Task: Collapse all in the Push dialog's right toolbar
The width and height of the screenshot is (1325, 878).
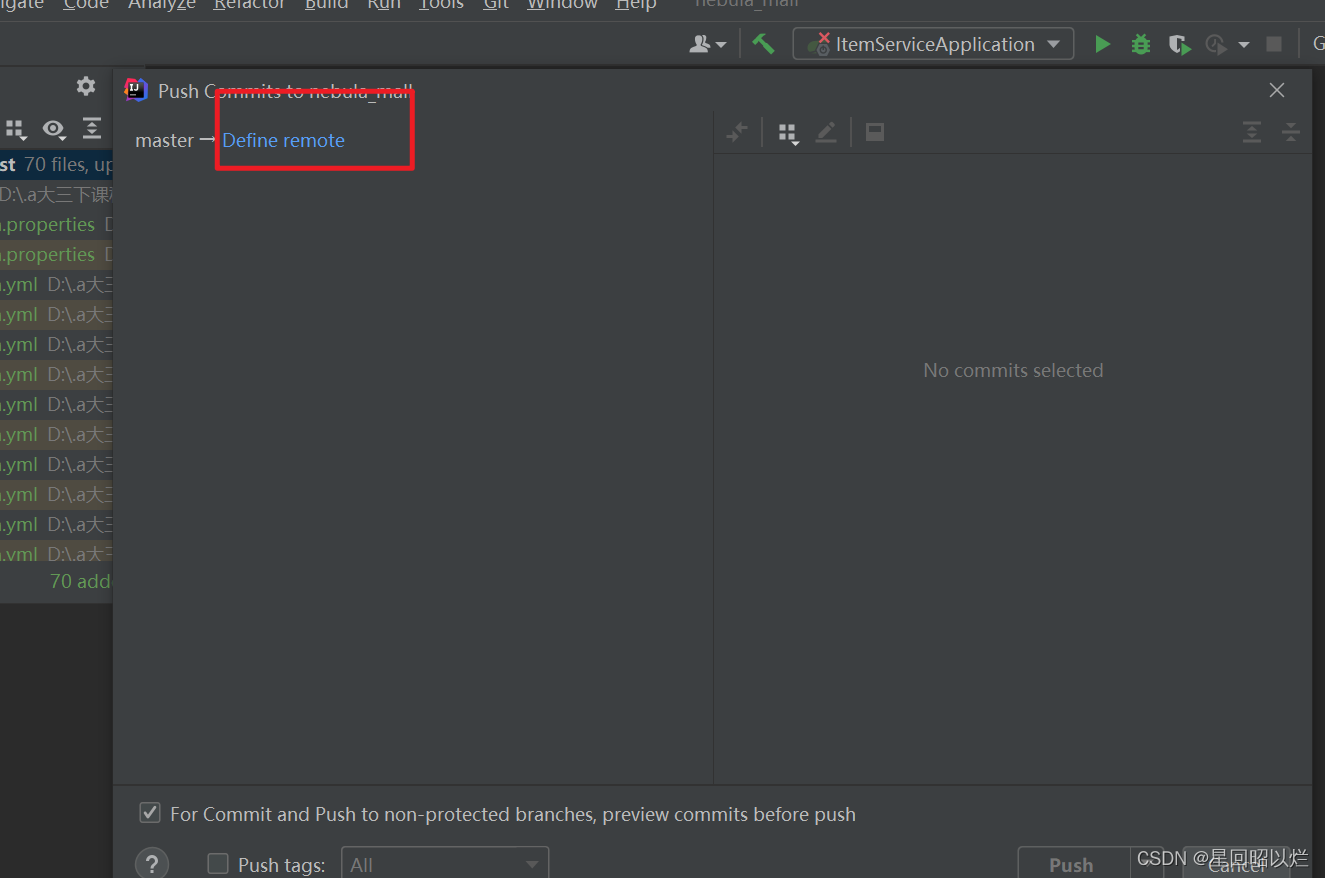Action: coord(1291,132)
